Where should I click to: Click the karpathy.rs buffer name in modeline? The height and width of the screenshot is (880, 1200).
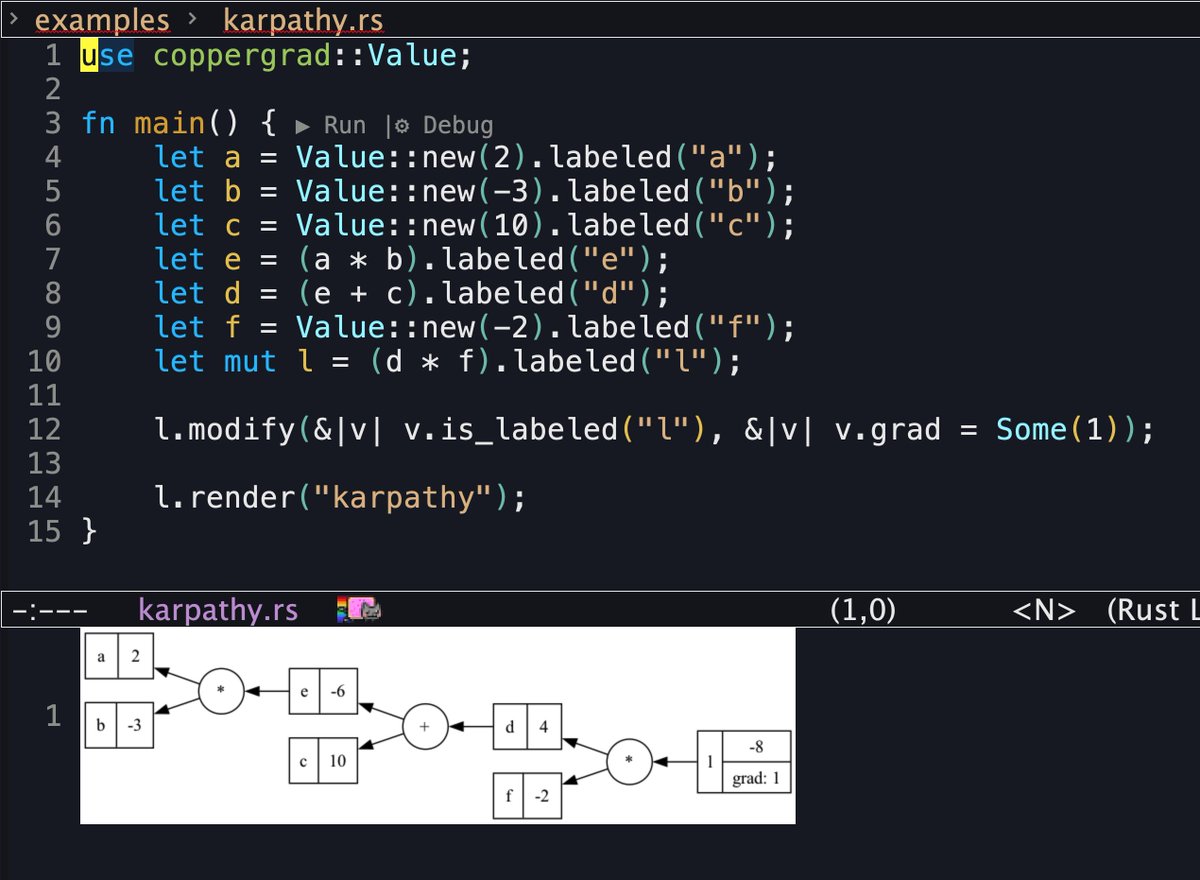click(218, 609)
